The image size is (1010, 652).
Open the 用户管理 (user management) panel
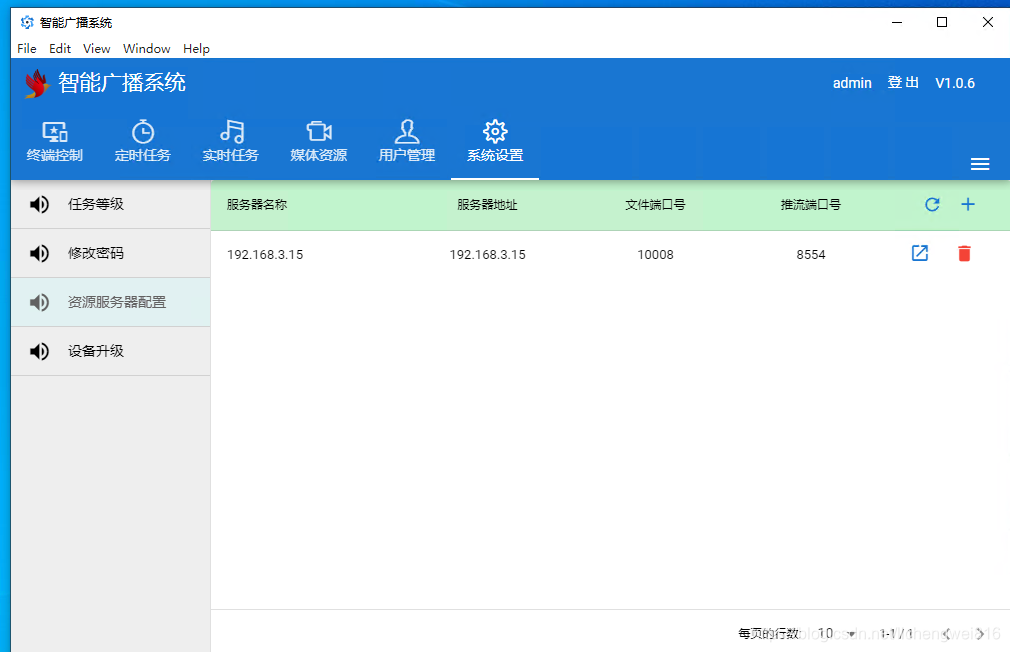(x=407, y=140)
